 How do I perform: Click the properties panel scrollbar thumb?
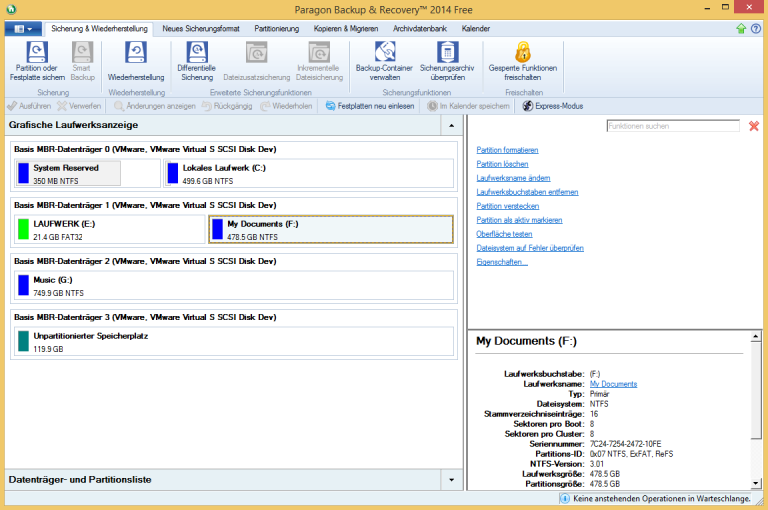coord(756,390)
